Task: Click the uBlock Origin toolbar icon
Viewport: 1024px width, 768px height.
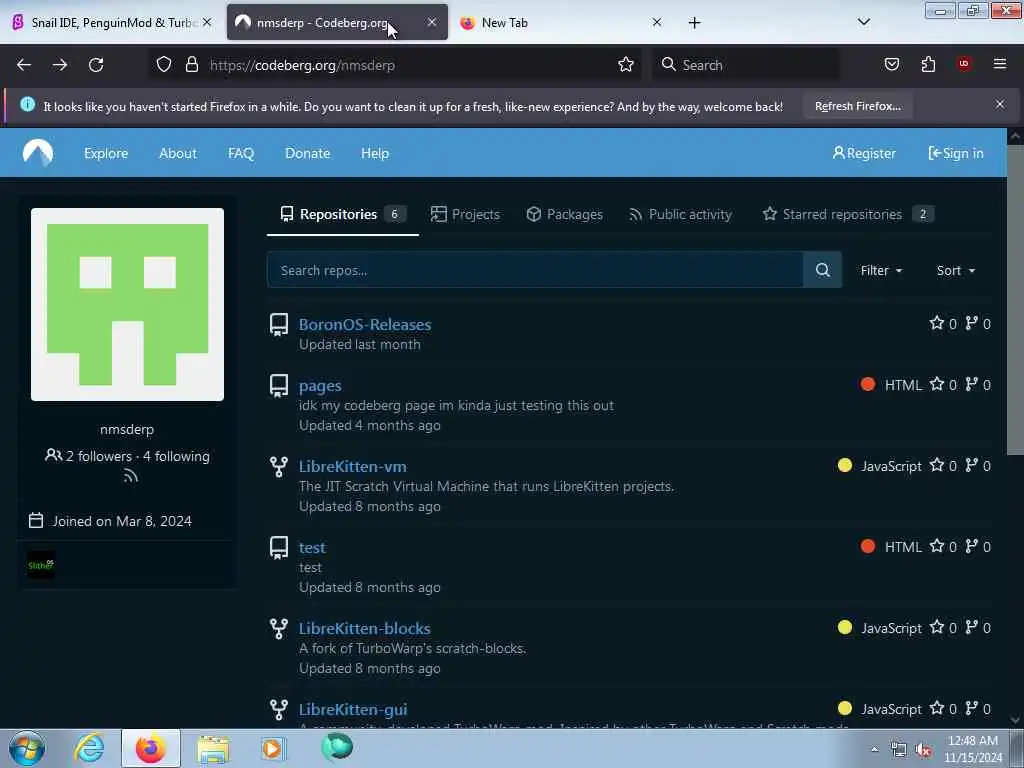Action: coord(964,63)
